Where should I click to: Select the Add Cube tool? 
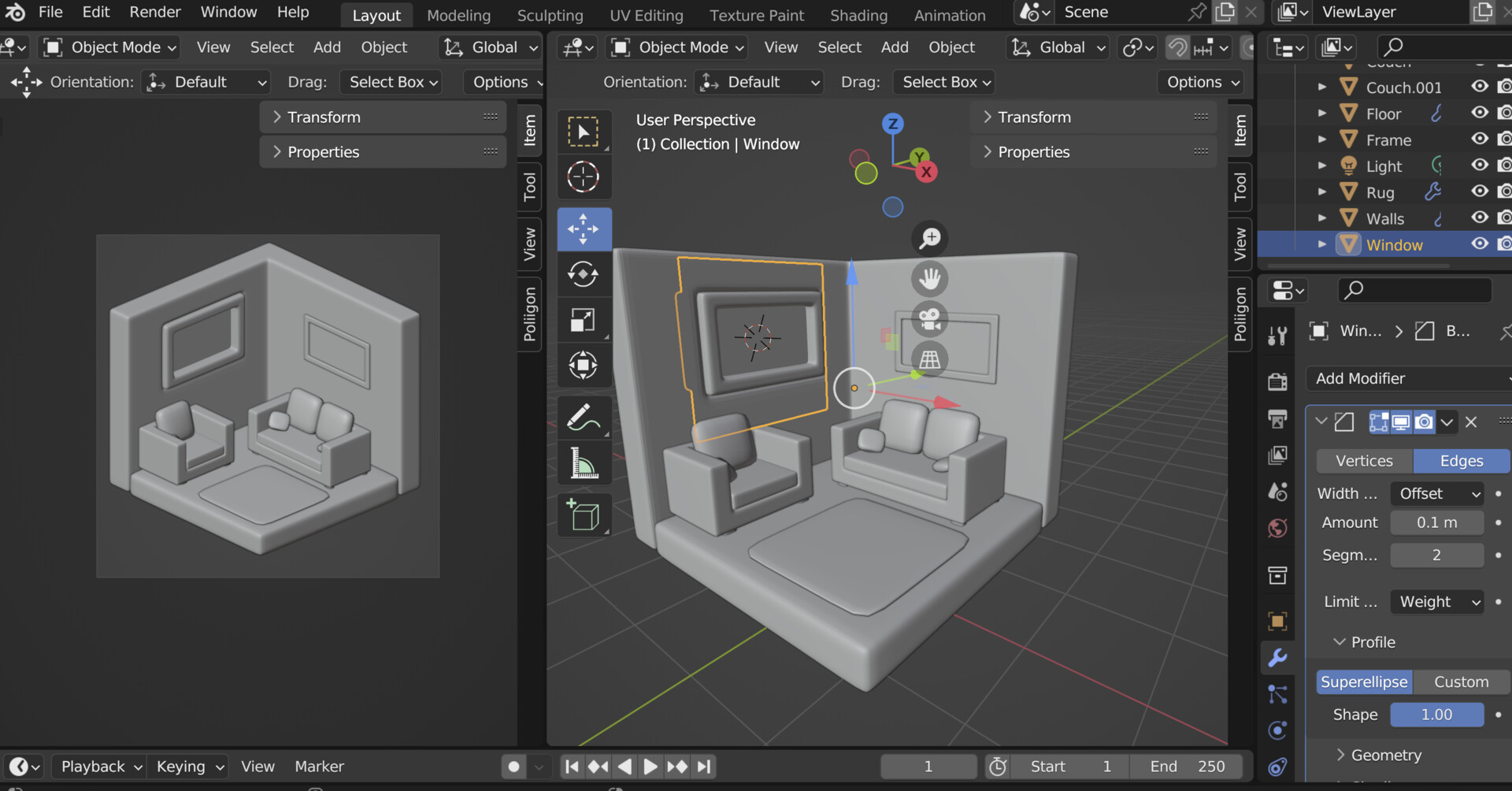[584, 515]
